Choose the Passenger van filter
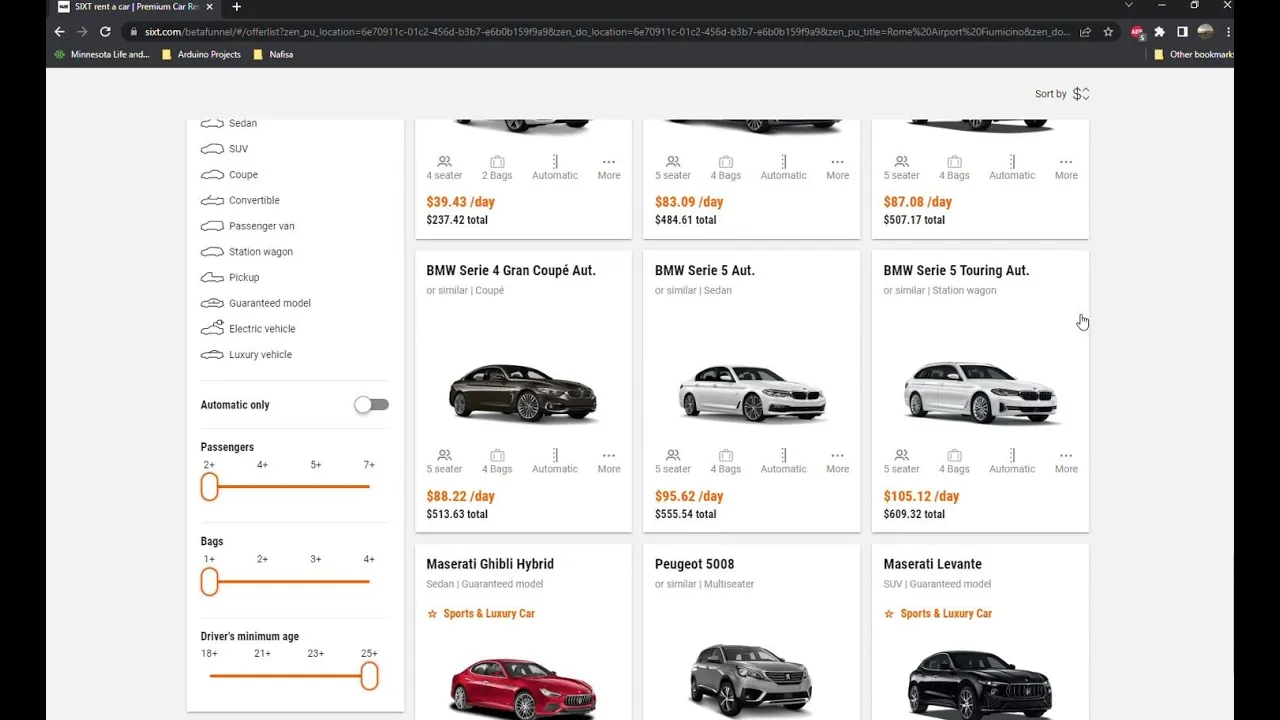 tap(247, 226)
